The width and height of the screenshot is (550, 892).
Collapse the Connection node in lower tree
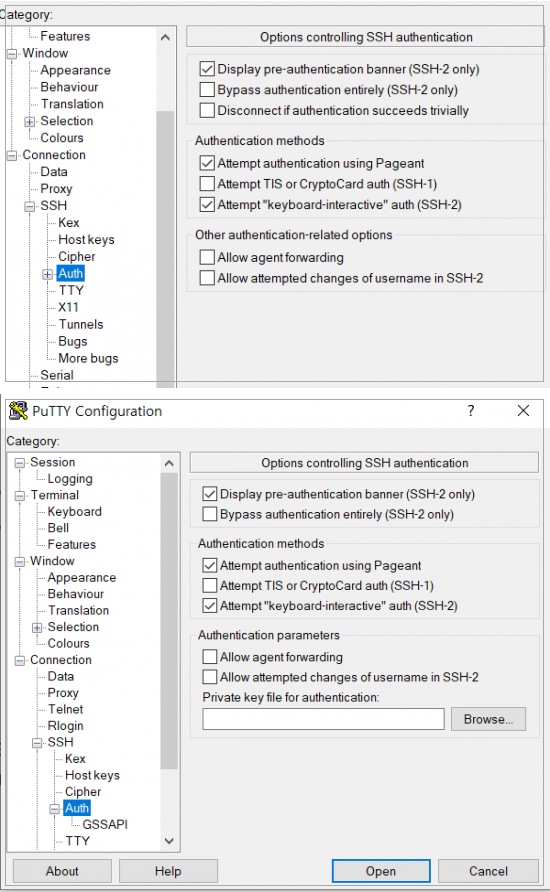[20, 661]
